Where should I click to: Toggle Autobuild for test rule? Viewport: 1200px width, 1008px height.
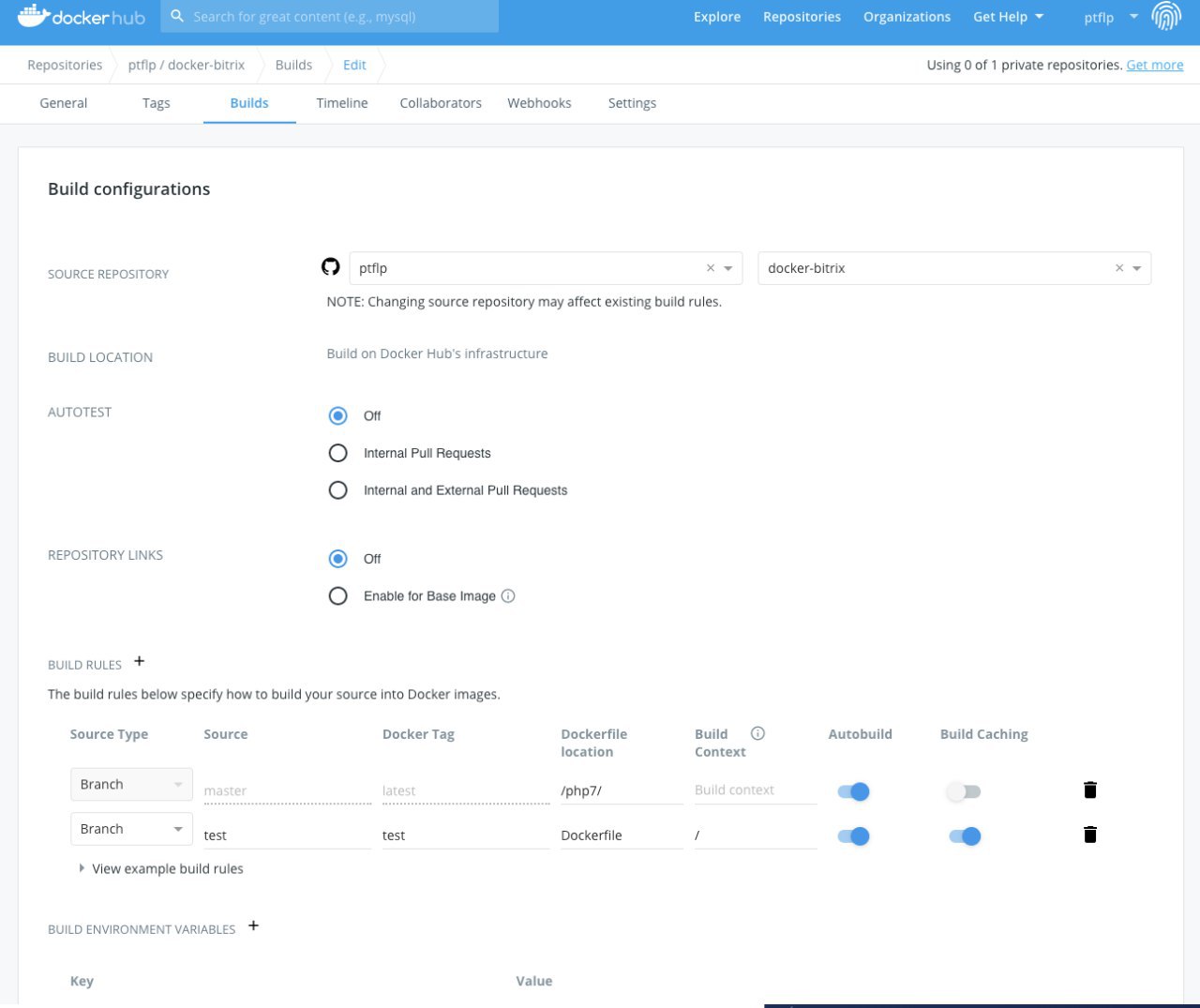(x=853, y=836)
